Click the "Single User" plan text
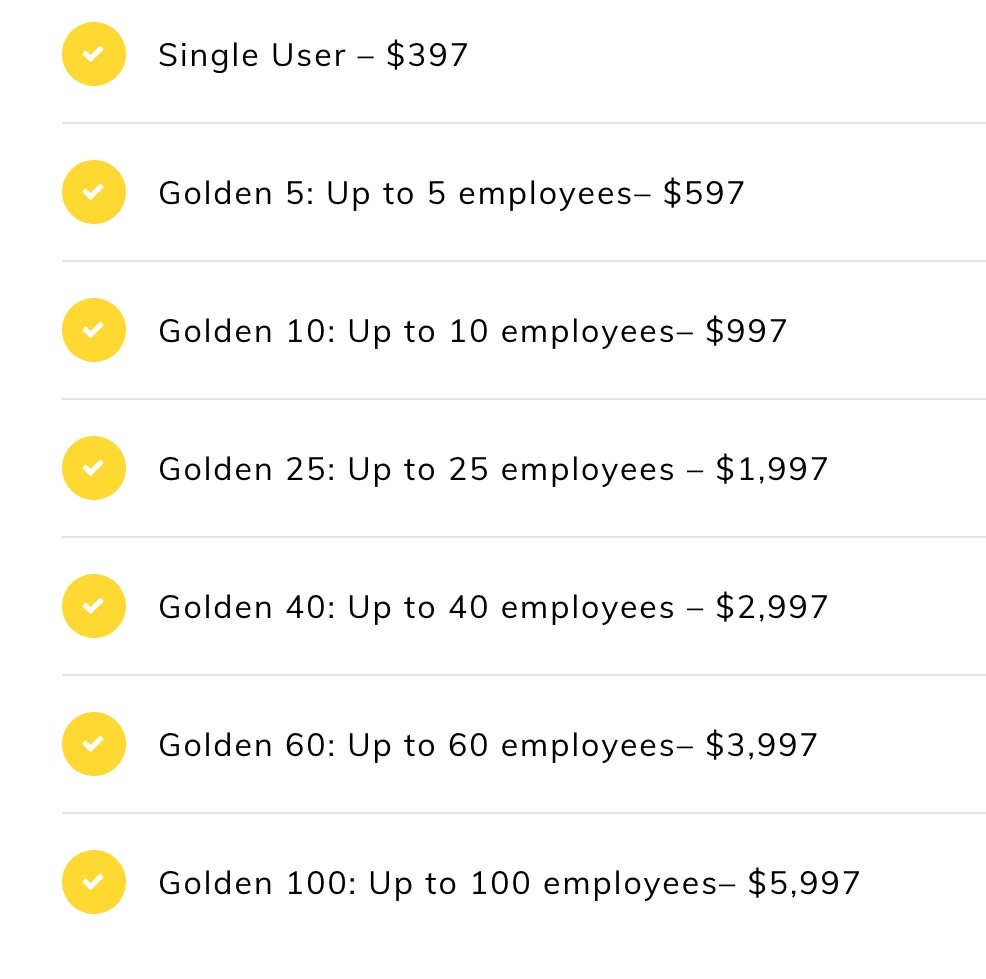 (x=252, y=55)
